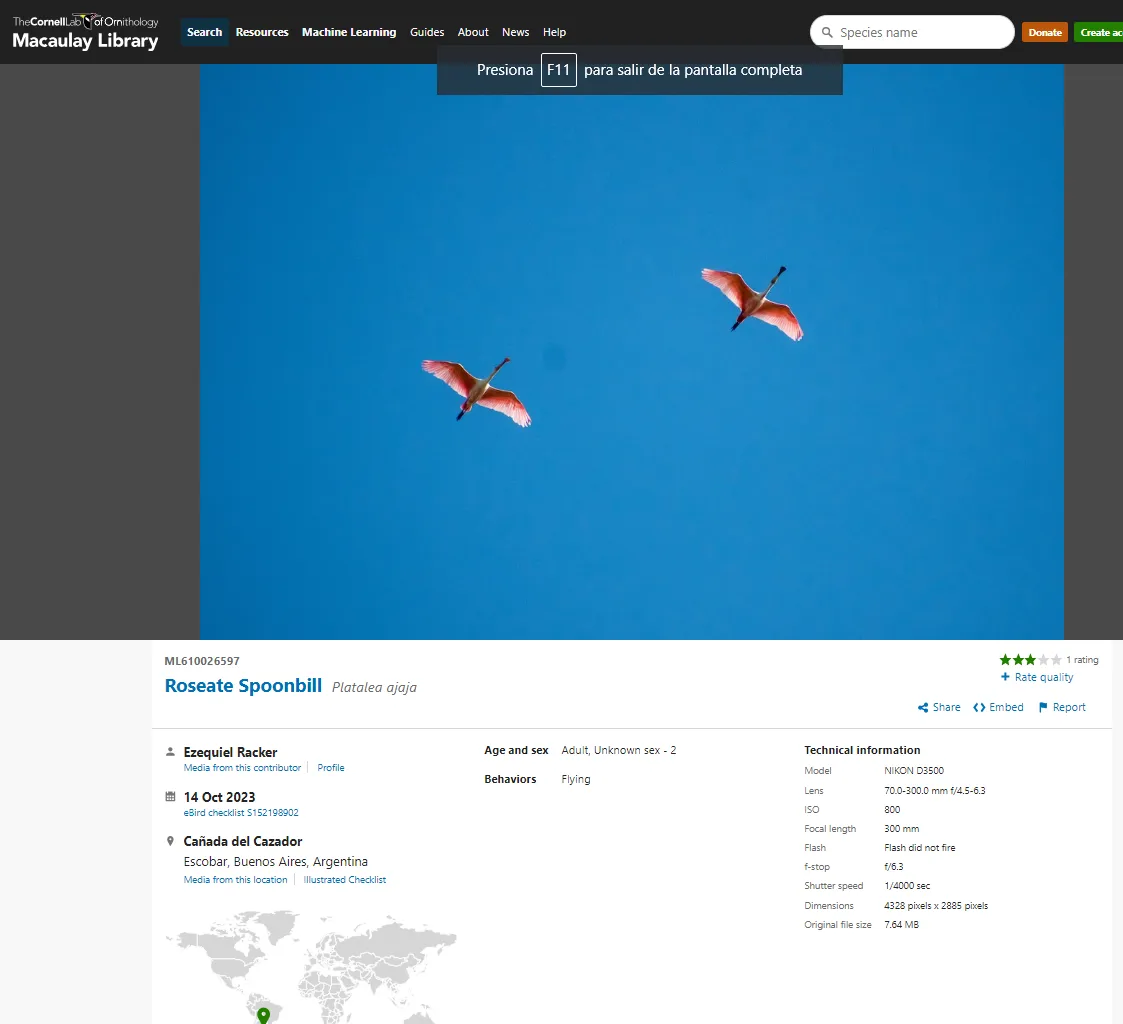Open the Machine Learning menu
The height and width of the screenshot is (1024, 1123).
[349, 32]
